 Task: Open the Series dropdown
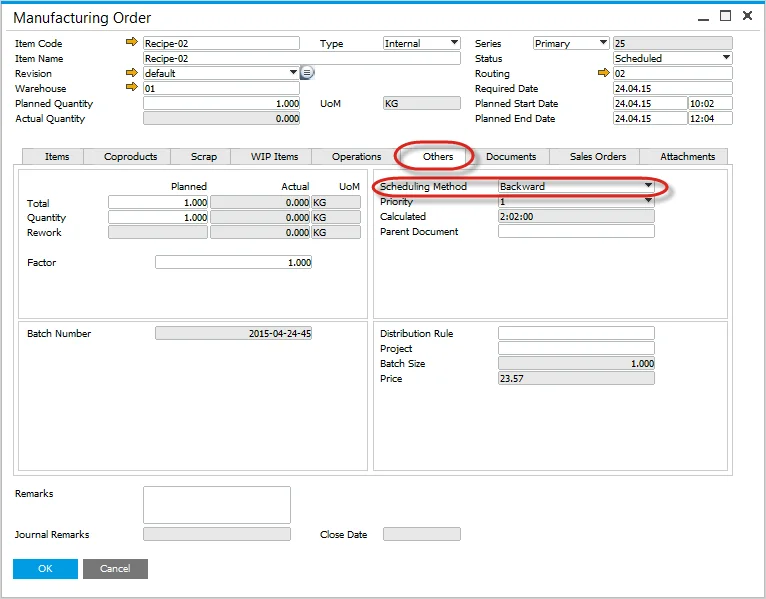pyautogui.click(x=602, y=43)
